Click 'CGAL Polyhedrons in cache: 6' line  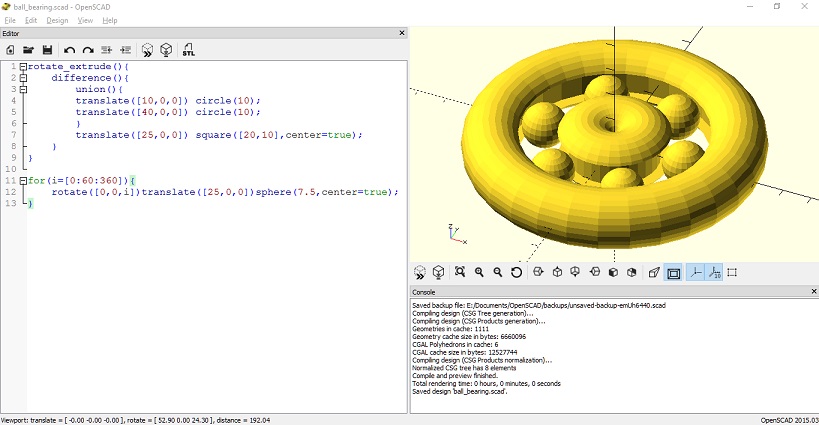point(455,345)
